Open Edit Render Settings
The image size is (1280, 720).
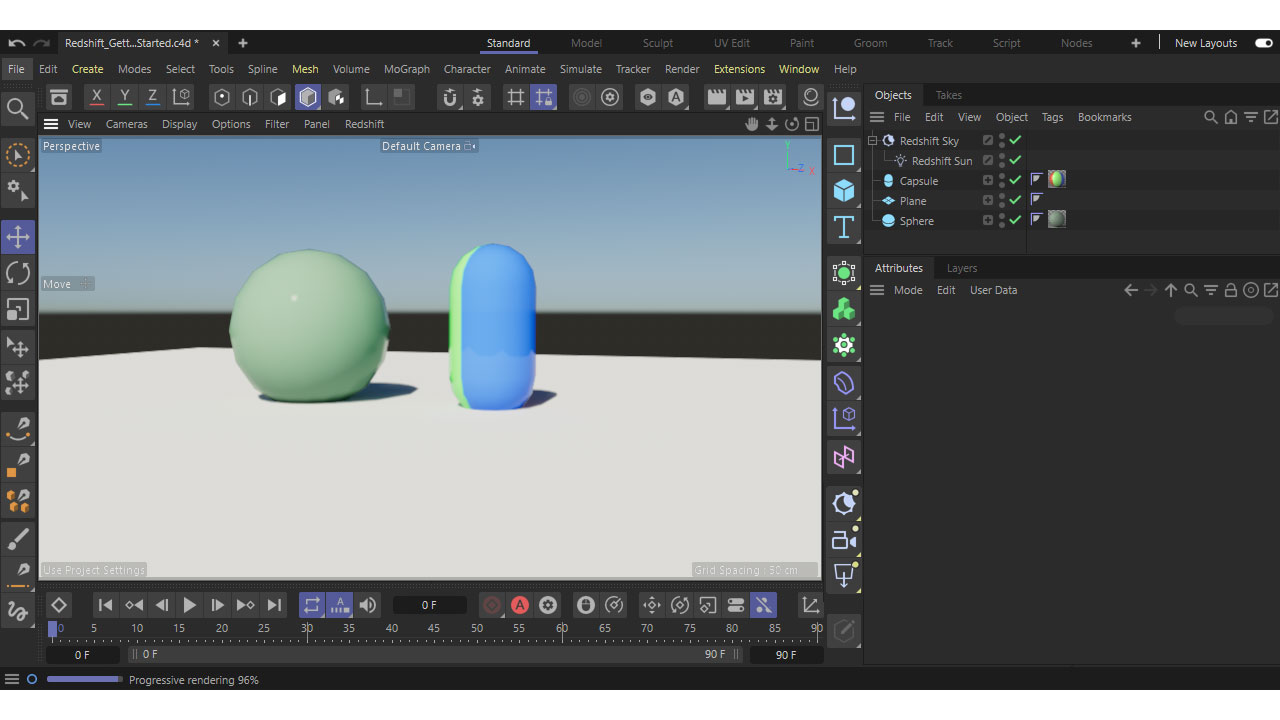point(772,97)
